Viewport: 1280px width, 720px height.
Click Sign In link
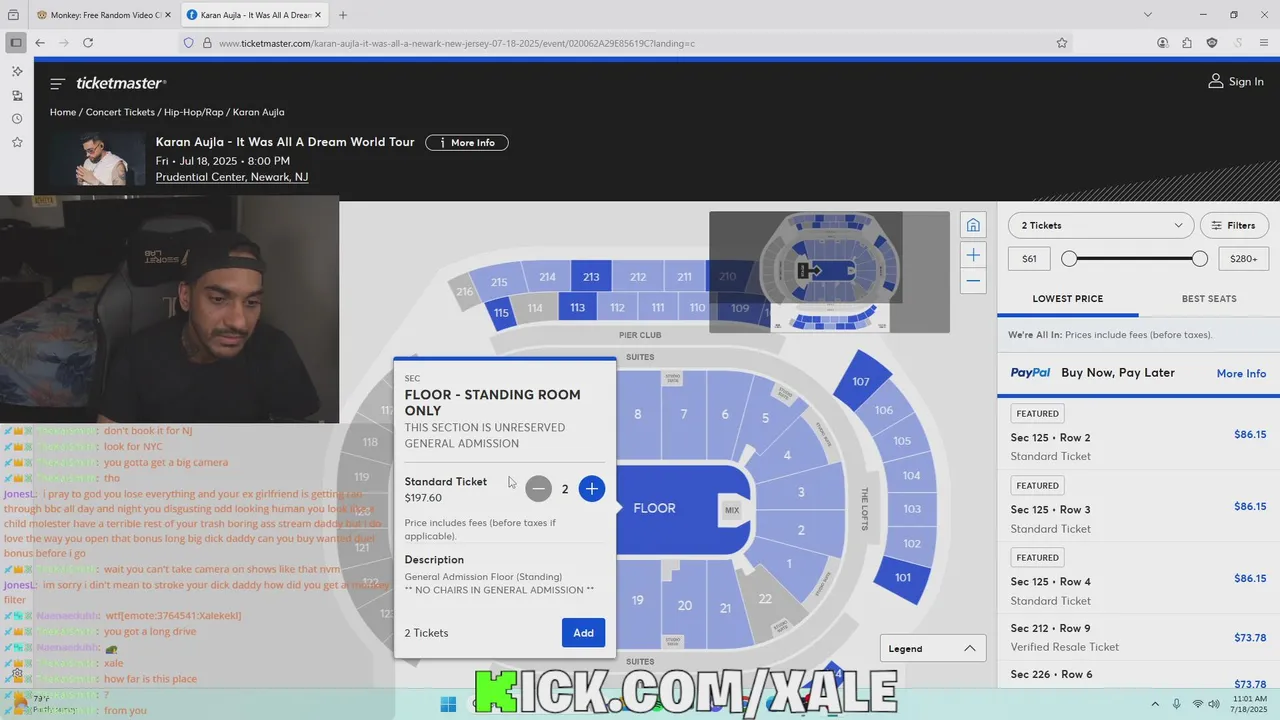point(1246,82)
